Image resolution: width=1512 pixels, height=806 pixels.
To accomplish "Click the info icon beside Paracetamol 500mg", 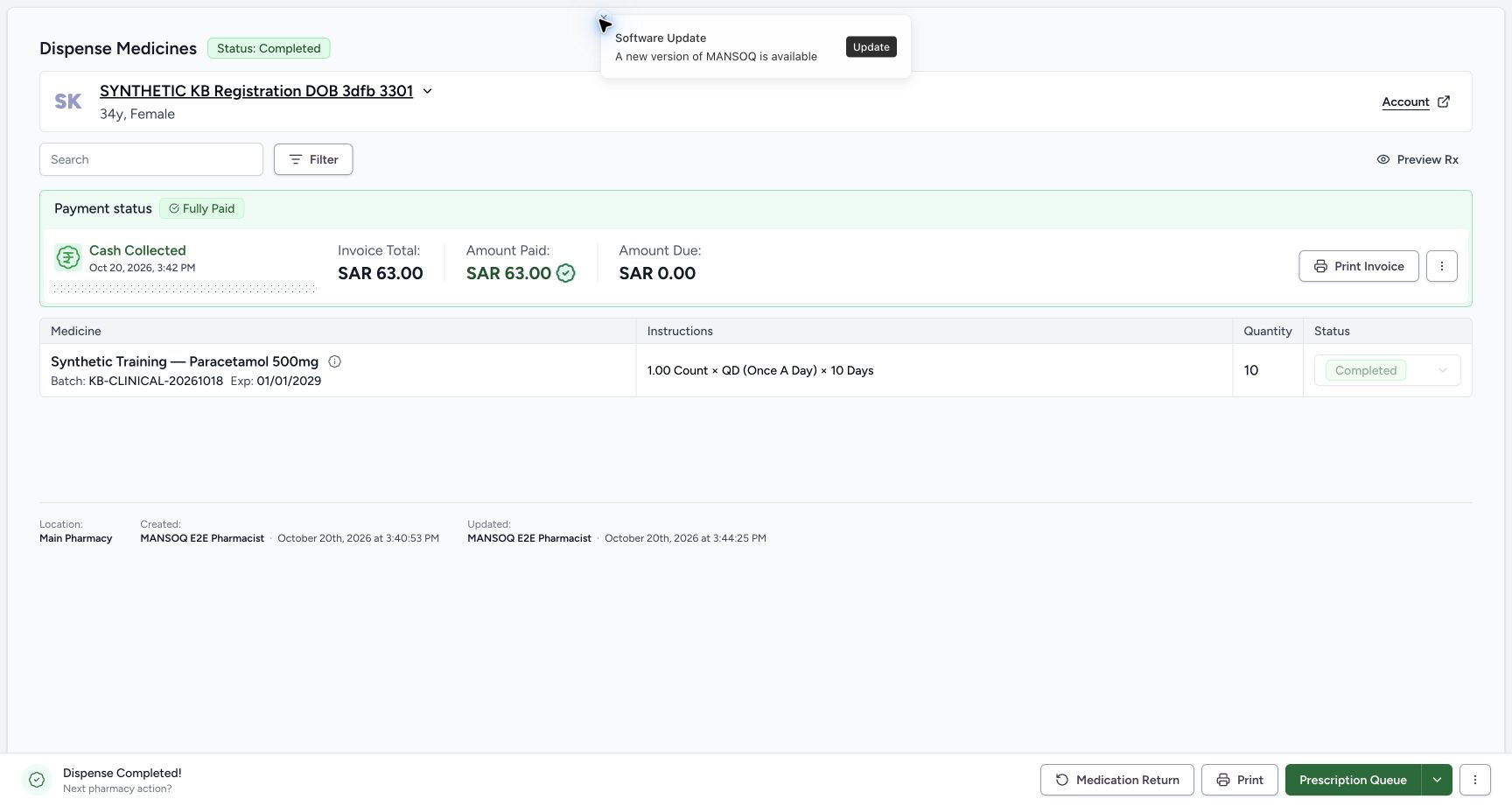I will pos(334,361).
